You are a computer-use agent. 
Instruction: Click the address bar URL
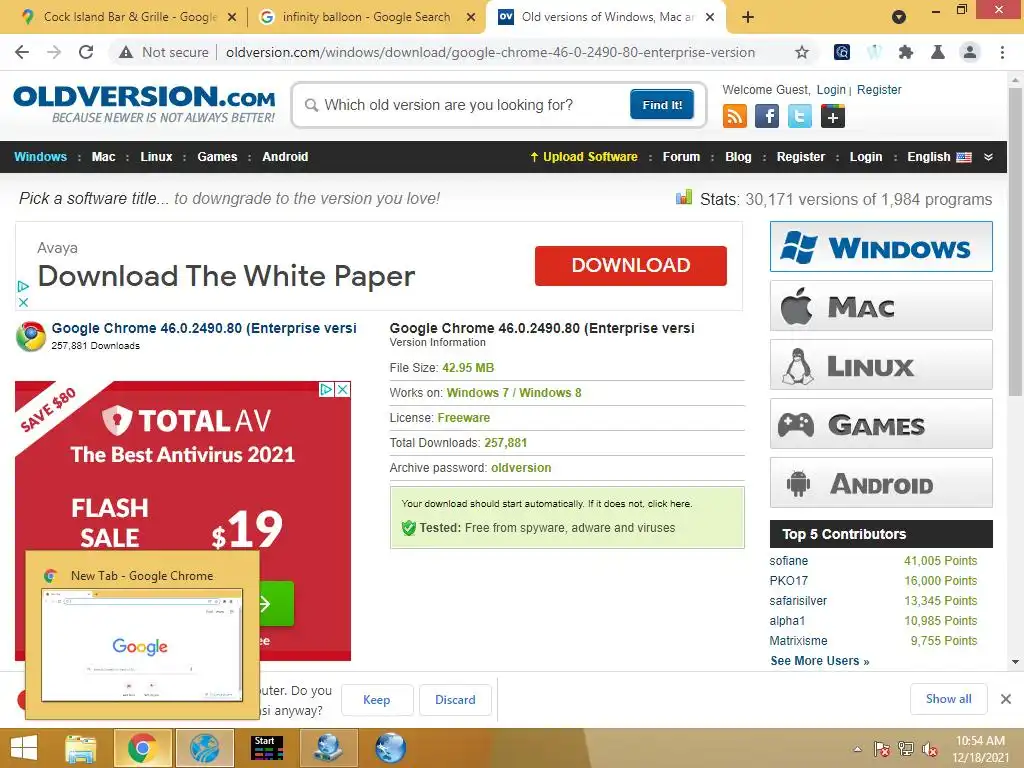coord(490,52)
